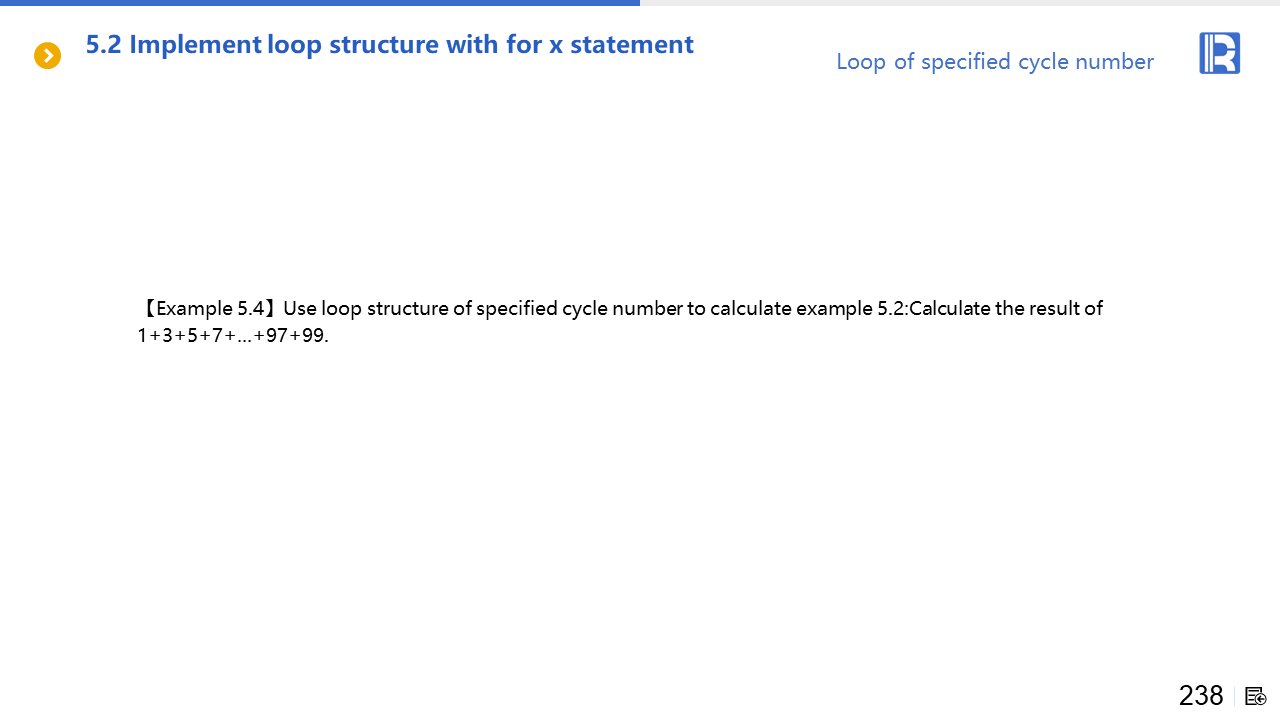
Task: Click the "5.2" section number in the heading
Action: [103, 45]
